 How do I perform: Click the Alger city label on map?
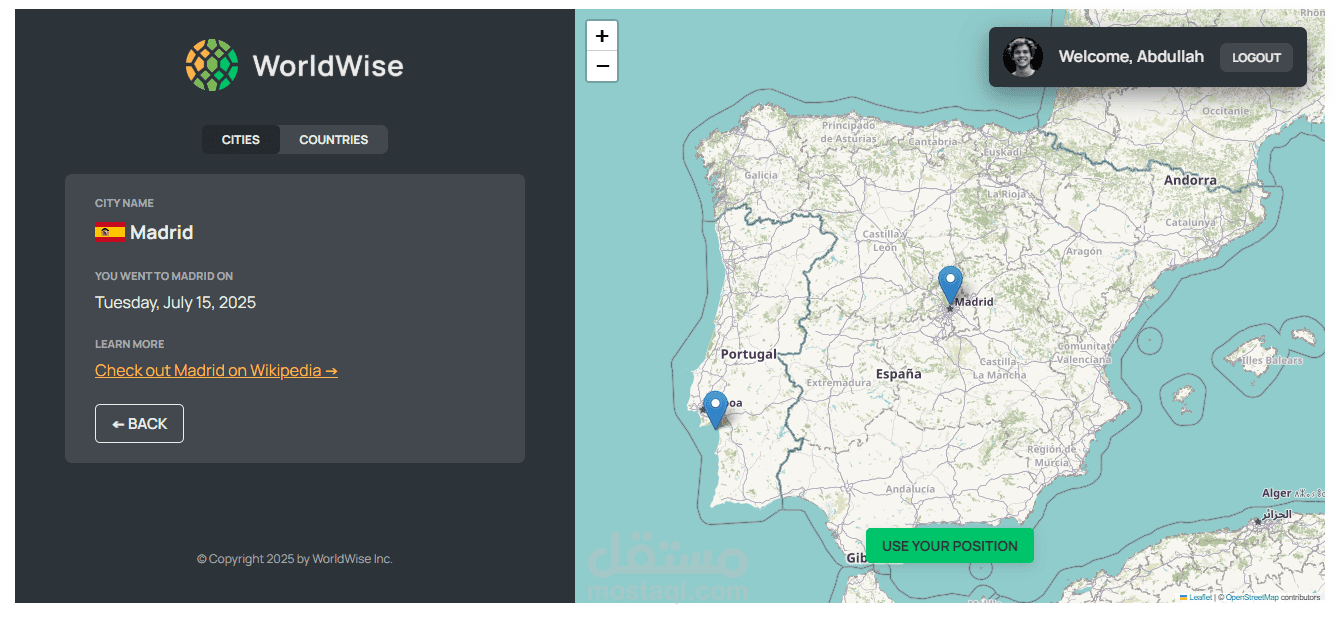point(1276,493)
